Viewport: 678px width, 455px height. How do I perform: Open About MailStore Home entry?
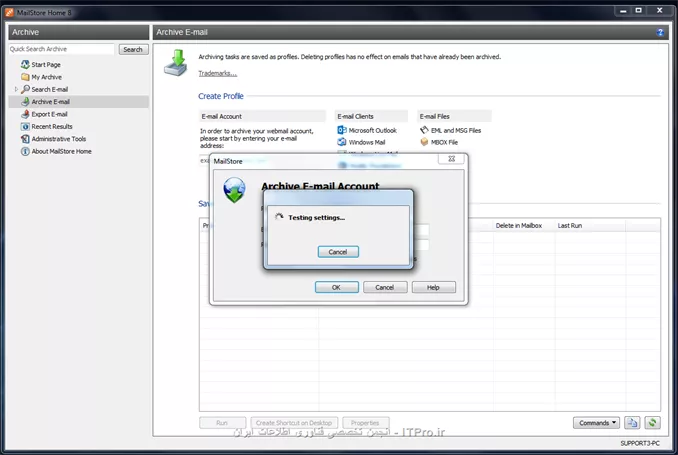click(61, 151)
